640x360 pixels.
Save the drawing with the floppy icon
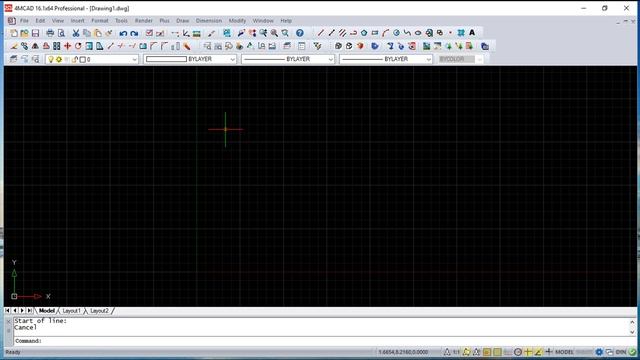click(36, 33)
